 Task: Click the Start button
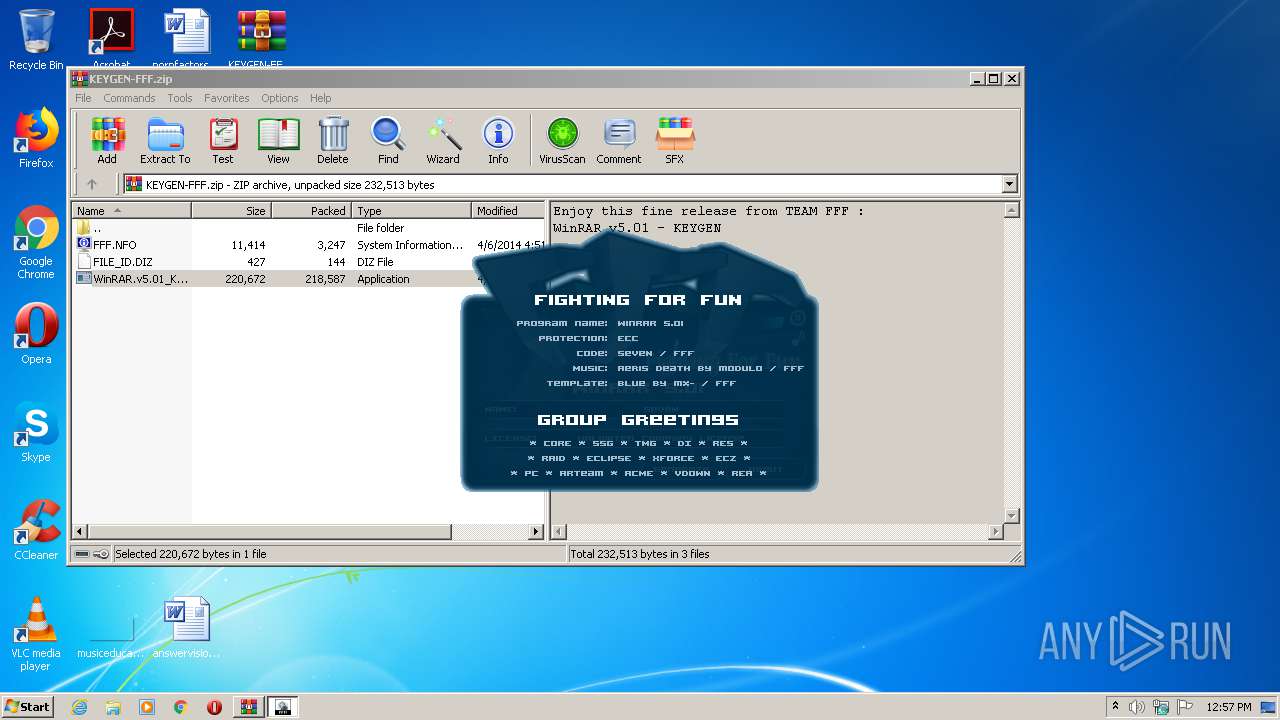(28, 707)
